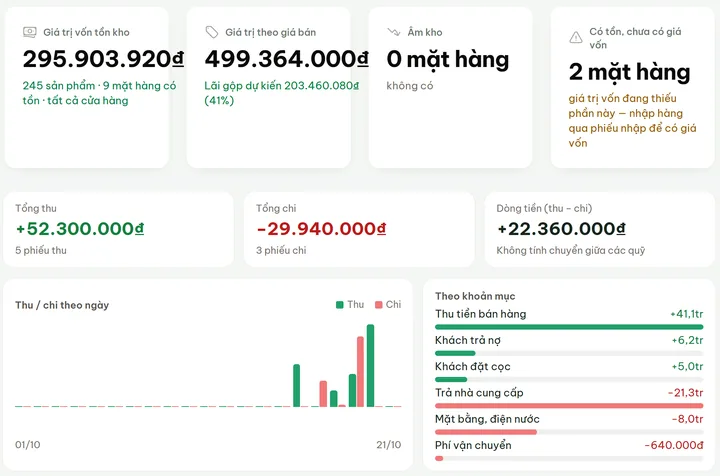Image resolution: width=720 pixels, height=476 pixels.
Task: Click the 0 mặt hàng negative stock value
Action: [448, 60]
